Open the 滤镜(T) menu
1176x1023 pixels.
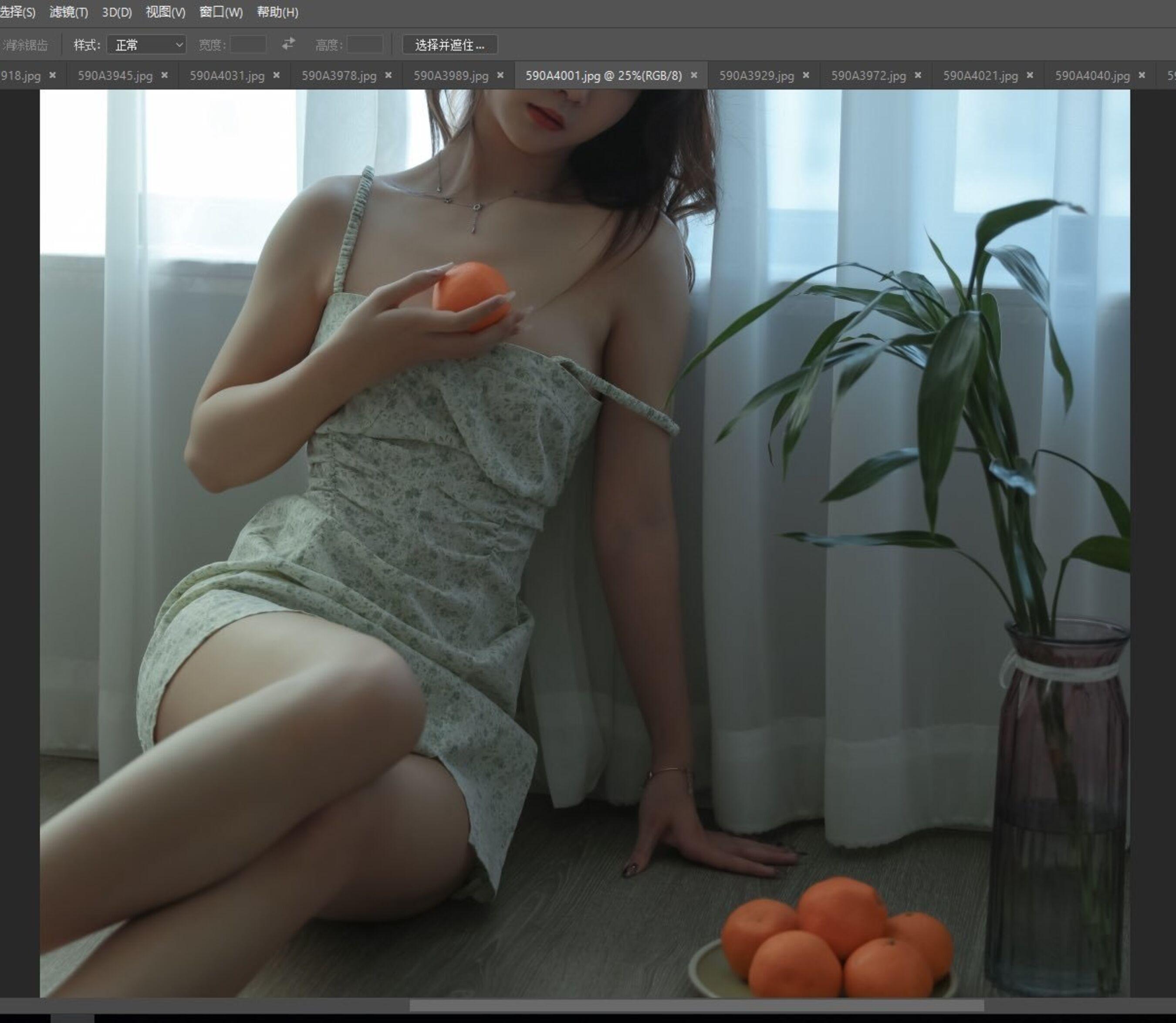click(x=68, y=12)
